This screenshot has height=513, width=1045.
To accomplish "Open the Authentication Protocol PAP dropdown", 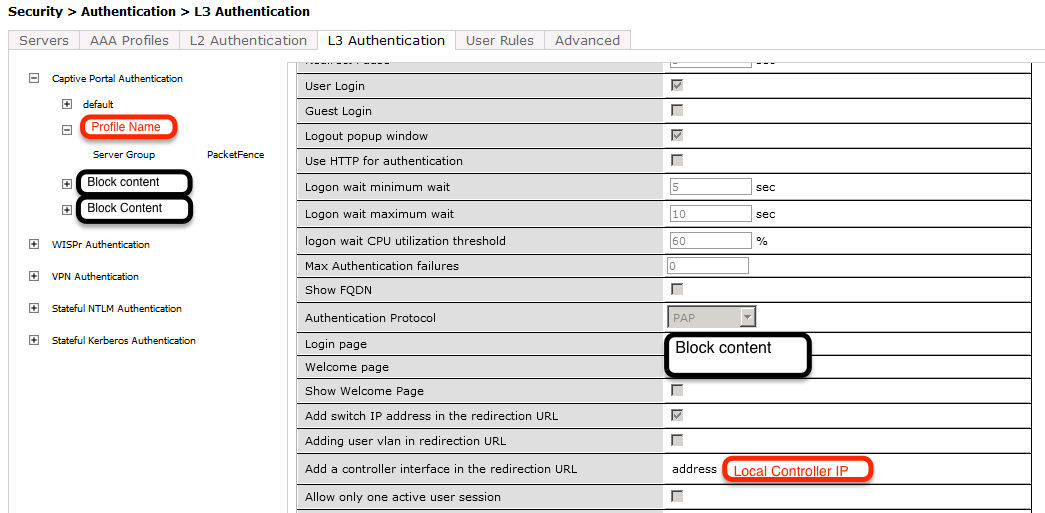I will [x=712, y=317].
